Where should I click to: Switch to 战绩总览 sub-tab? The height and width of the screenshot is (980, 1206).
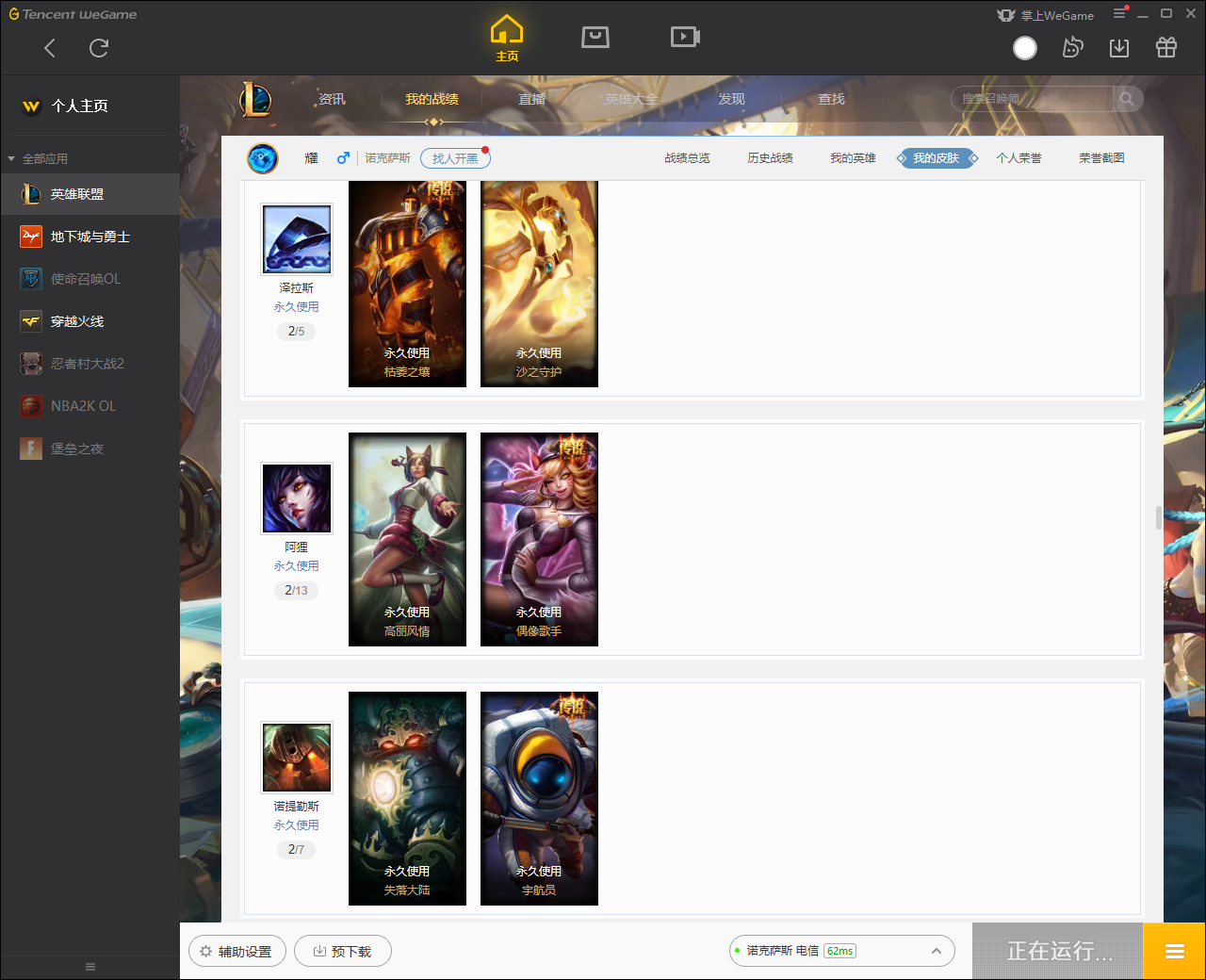click(687, 158)
